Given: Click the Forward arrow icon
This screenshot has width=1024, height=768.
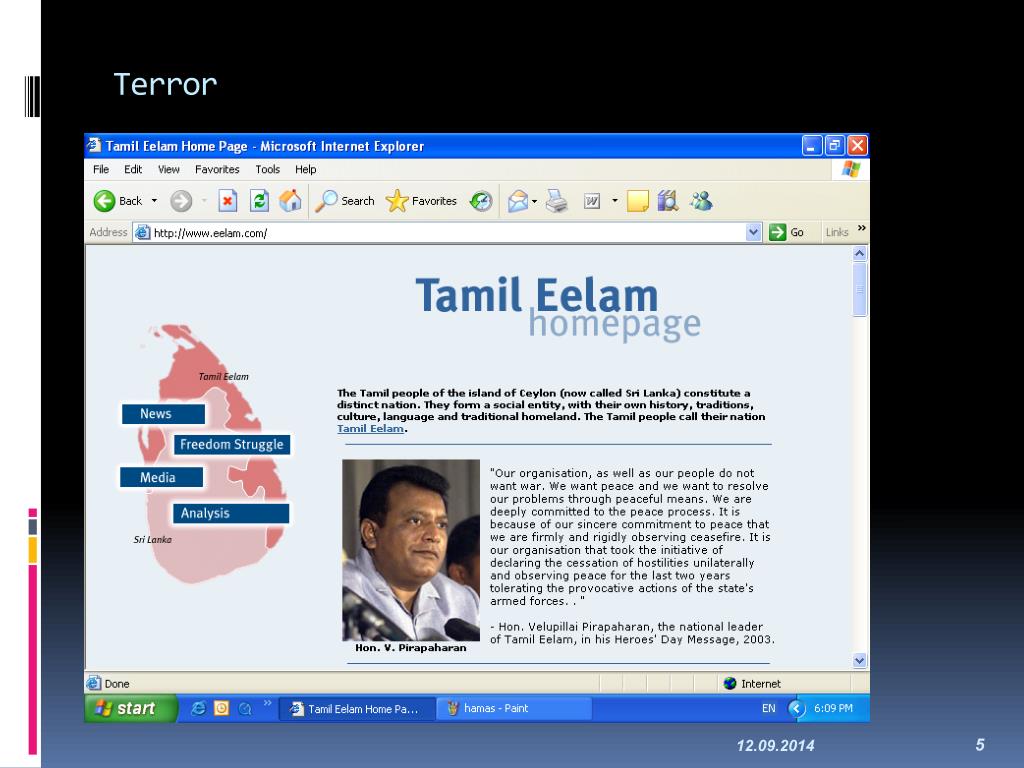Looking at the screenshot, I should [181, 201].
